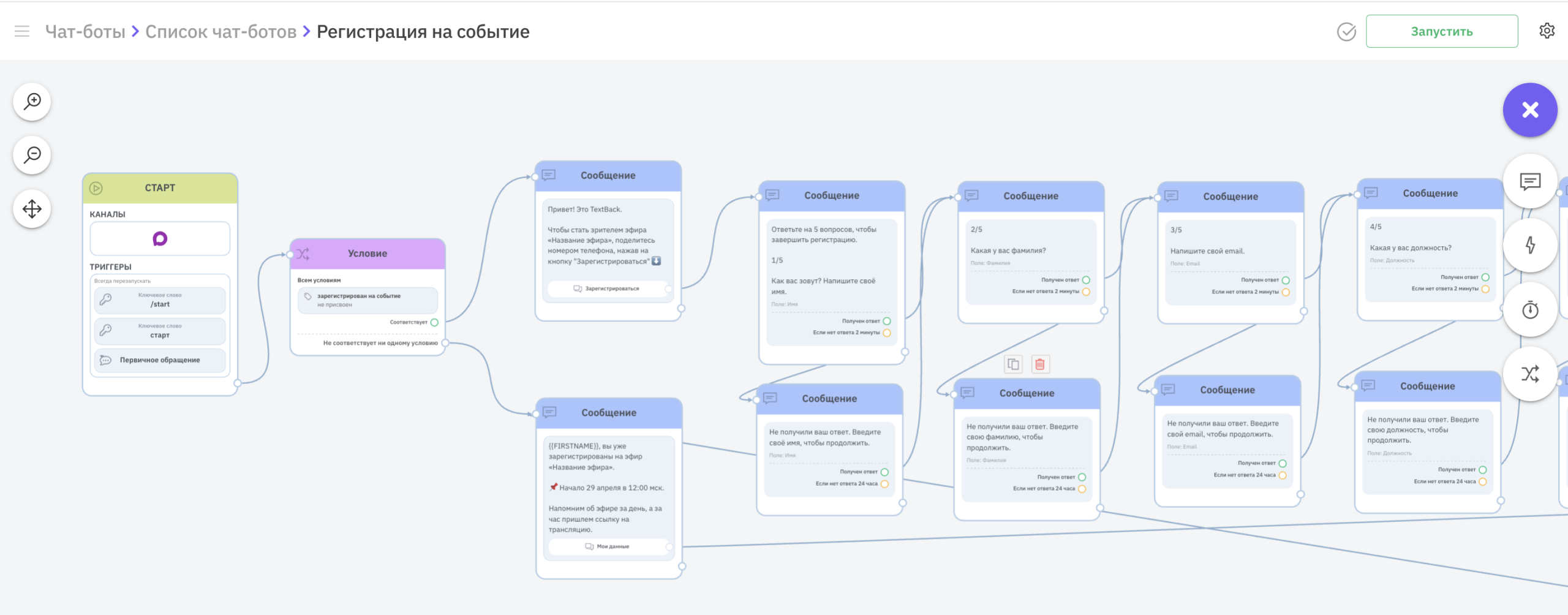This screenshot has width=1568, height=615.
Task: Go to Чат-боты breadcrumb
Action: (85, 32)
